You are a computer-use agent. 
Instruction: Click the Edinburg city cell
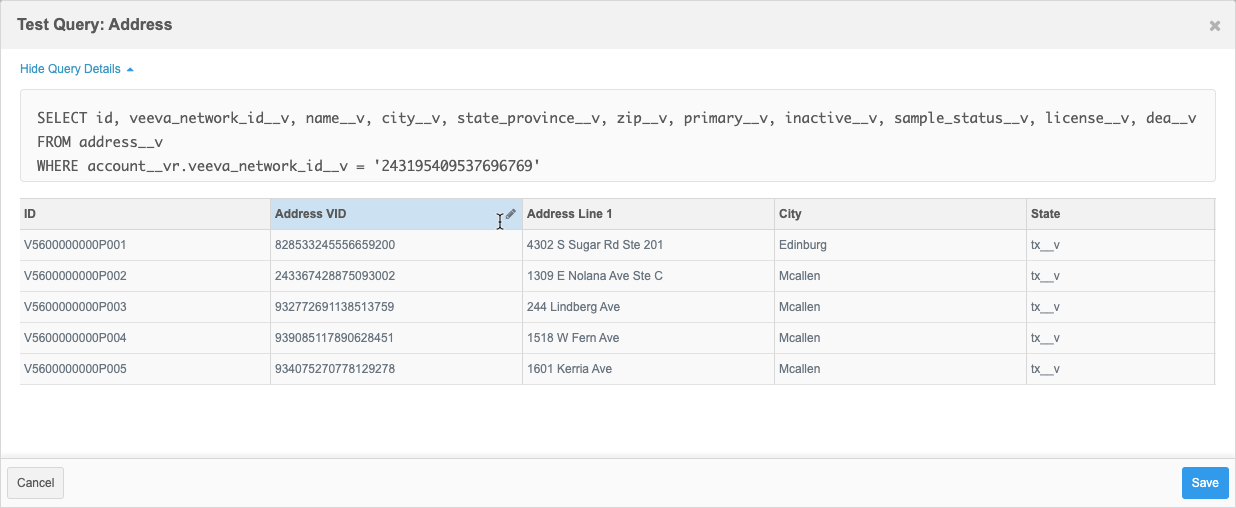802,245
